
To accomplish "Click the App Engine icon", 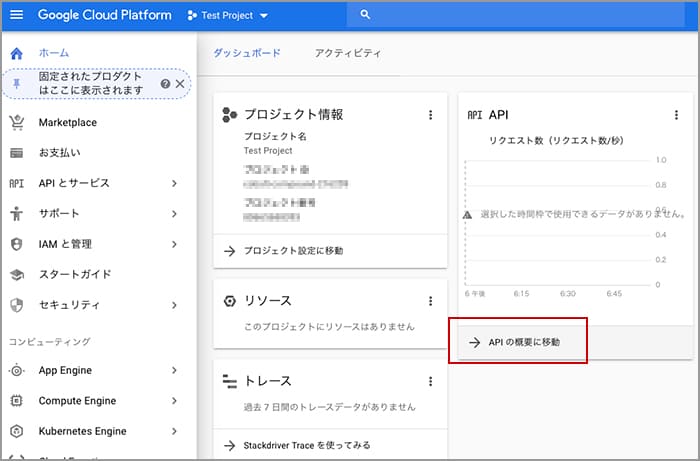I will tap(17, 370).
